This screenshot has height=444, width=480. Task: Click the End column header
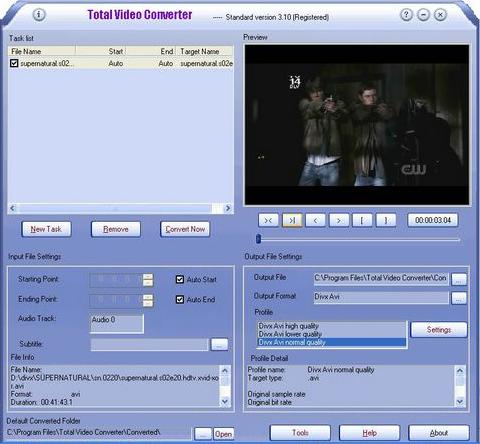[x=151, y=51]
